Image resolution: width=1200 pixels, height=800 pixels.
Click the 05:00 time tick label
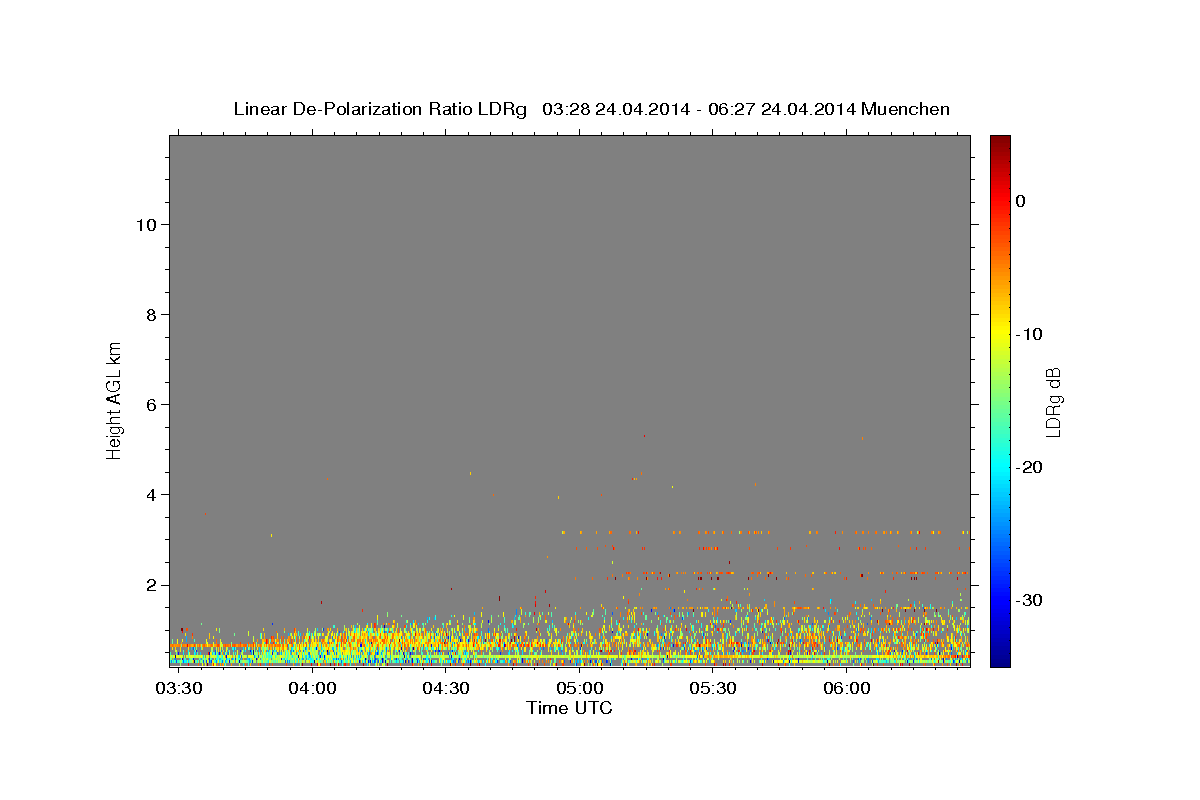click(579, 688)
